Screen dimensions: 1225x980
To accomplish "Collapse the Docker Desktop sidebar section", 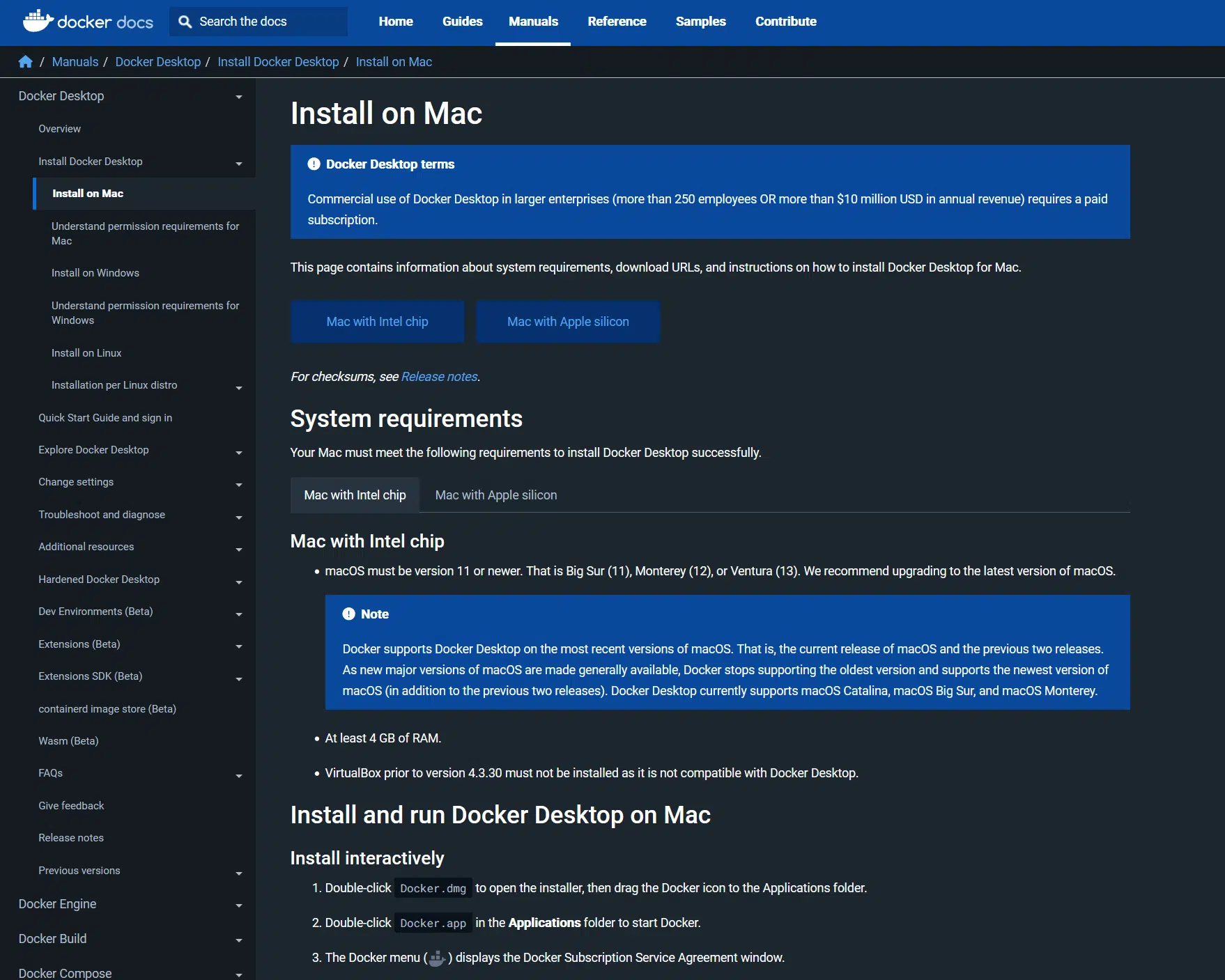I will 239,97.
